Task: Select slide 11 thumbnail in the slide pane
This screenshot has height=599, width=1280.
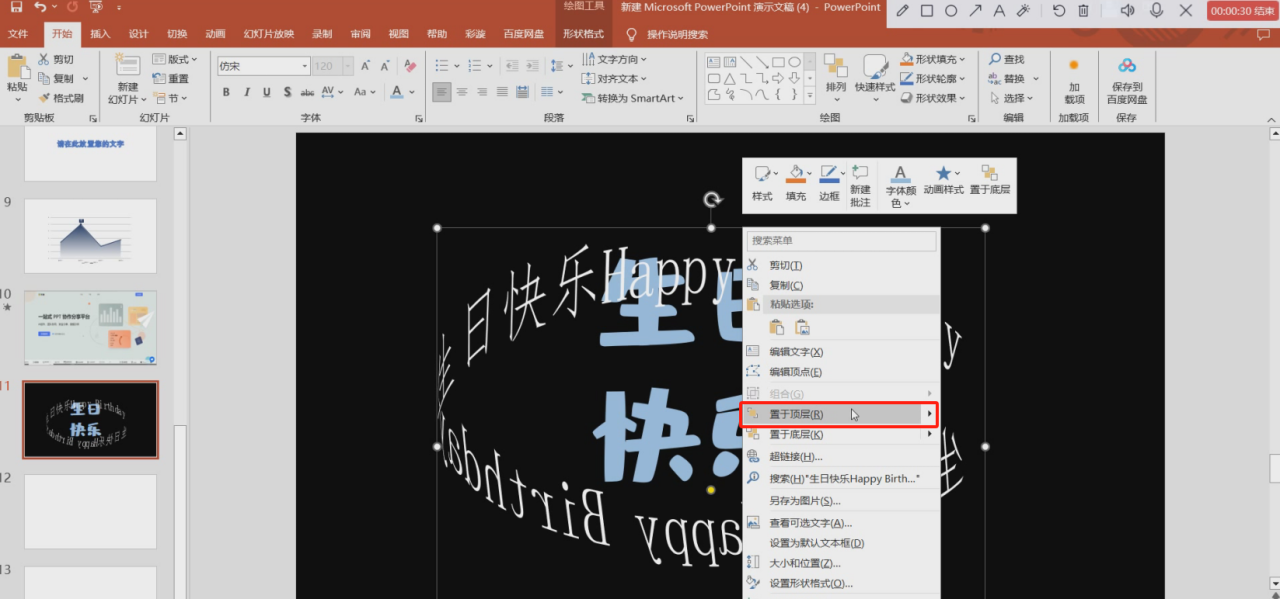Action: pyautogui.click(x=90, y=419)
